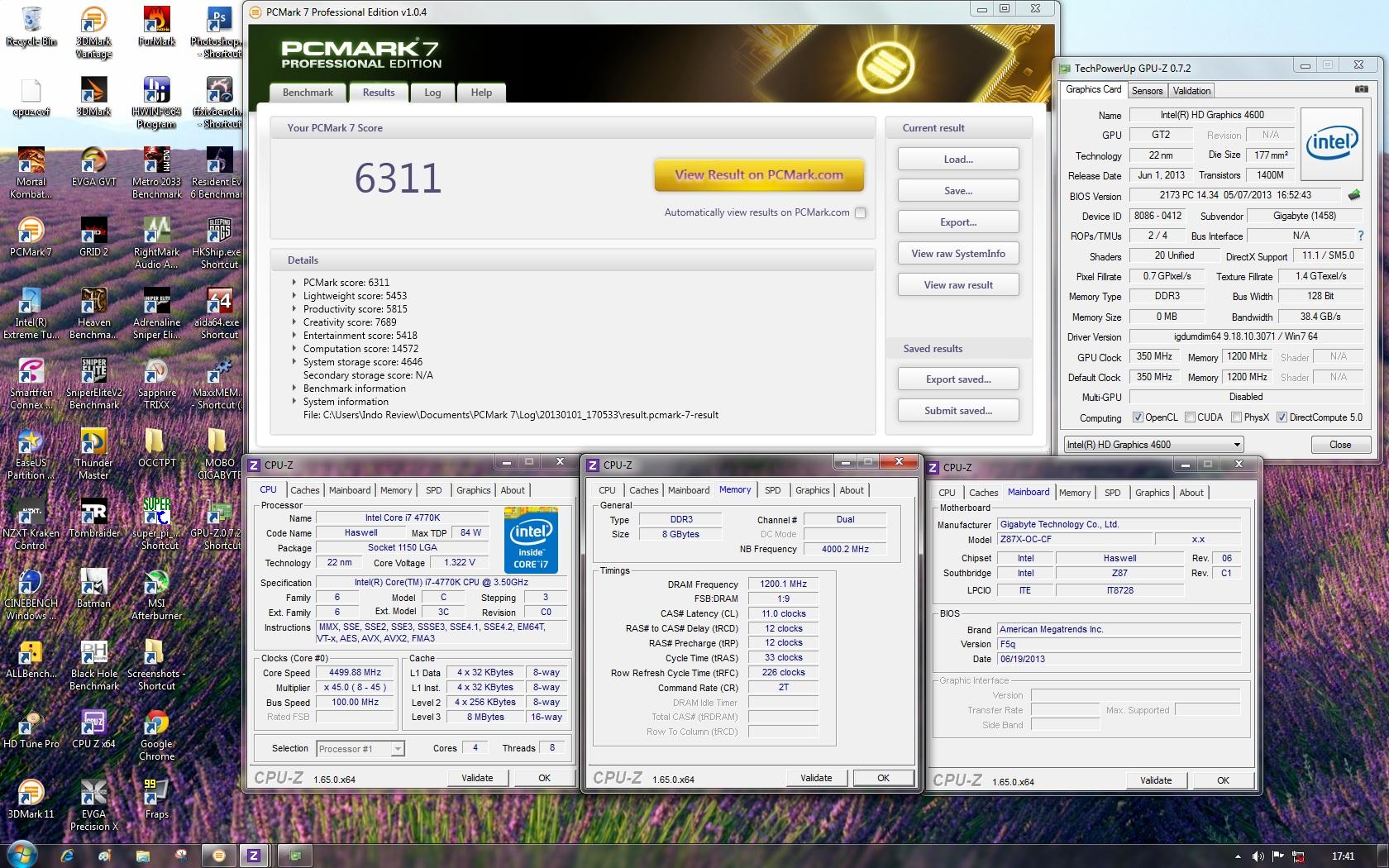Screen dimensions: 1389x868
Task: Open the FurMark desktop icon
Action: click(156, 26)
